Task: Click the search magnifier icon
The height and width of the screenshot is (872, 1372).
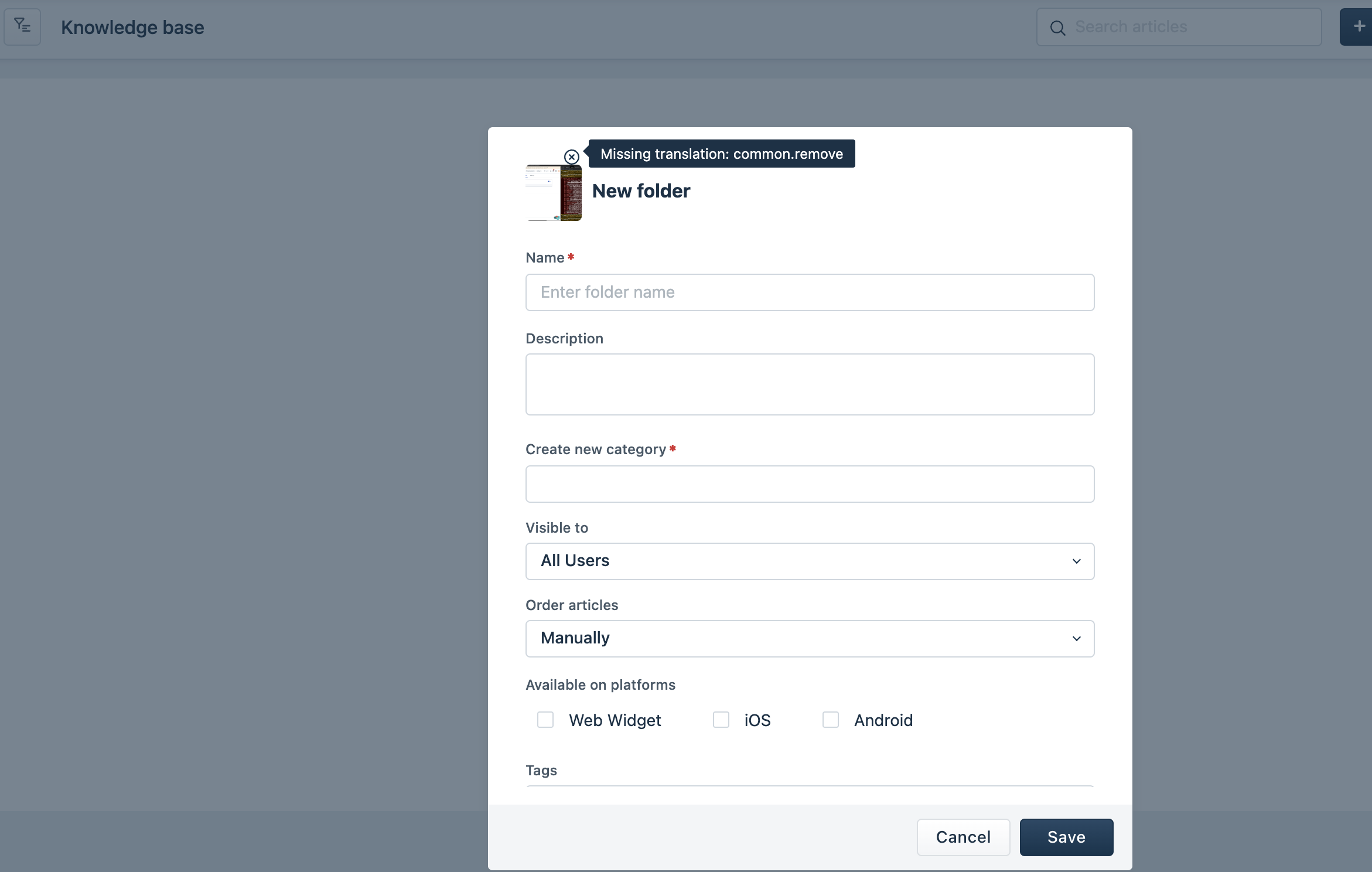Action: 1057,28
